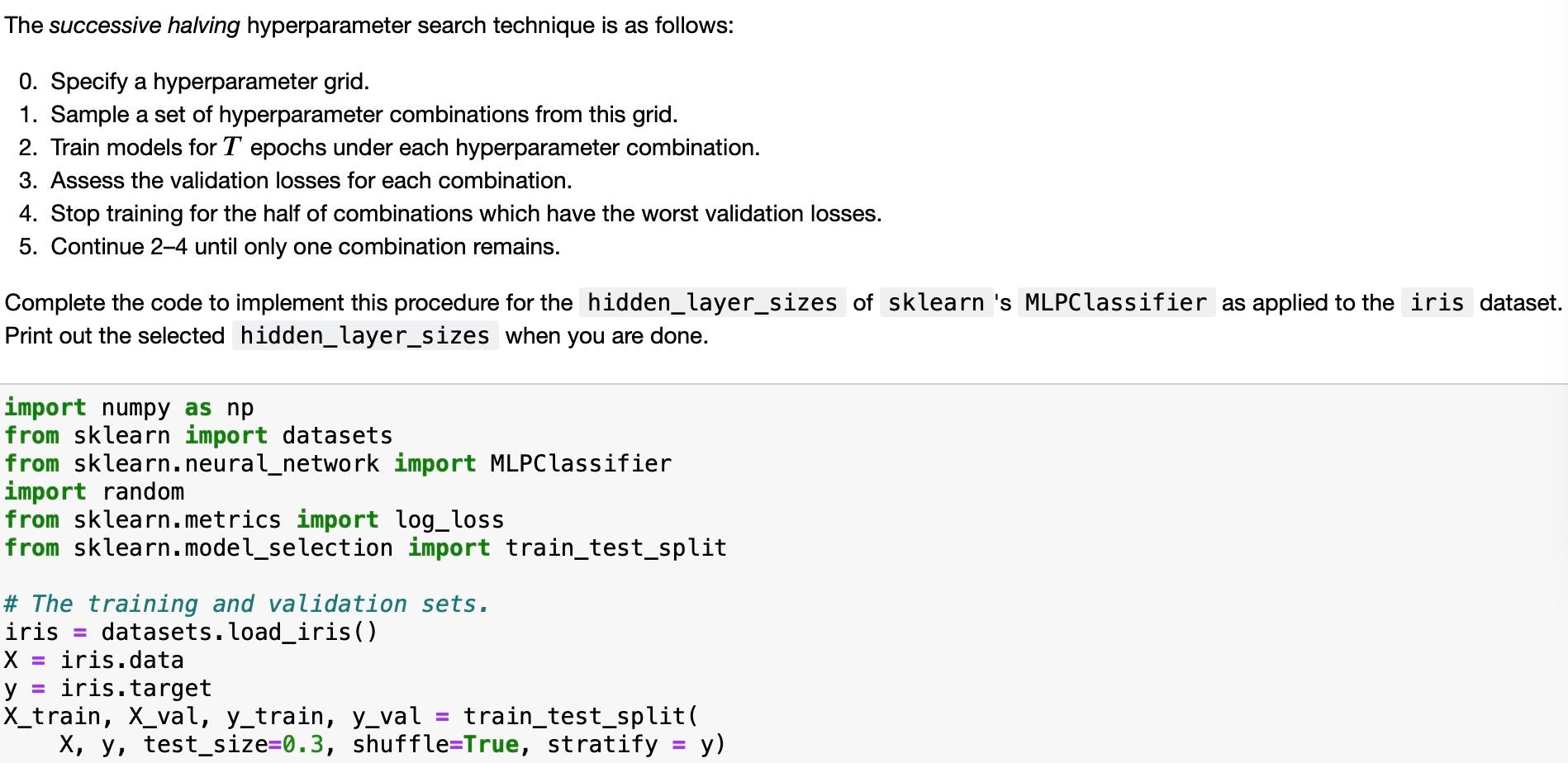
Task: Click the MLPClassifier import statement
Action: point(337,463)
